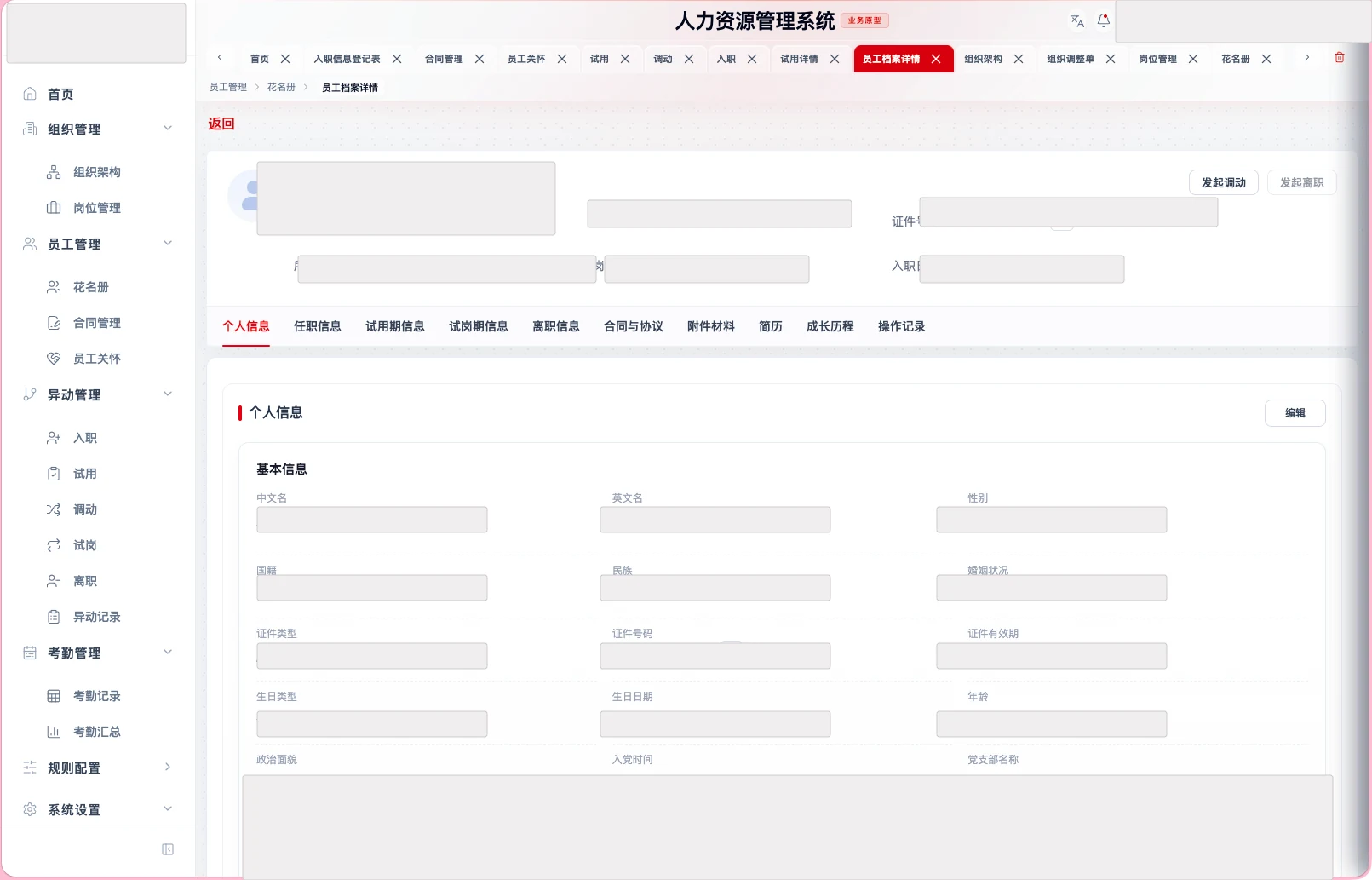The image size is (1372, 880).
Task: Click the 试岗 swap icon
Action: coord(54,545)
